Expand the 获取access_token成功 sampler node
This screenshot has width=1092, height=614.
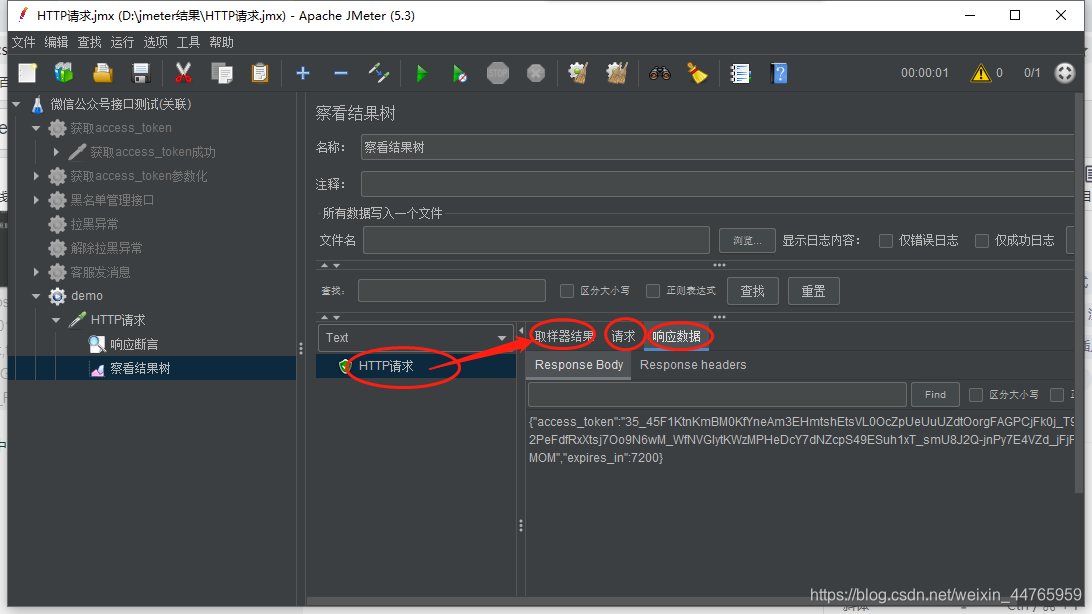[x=56, y=152]
